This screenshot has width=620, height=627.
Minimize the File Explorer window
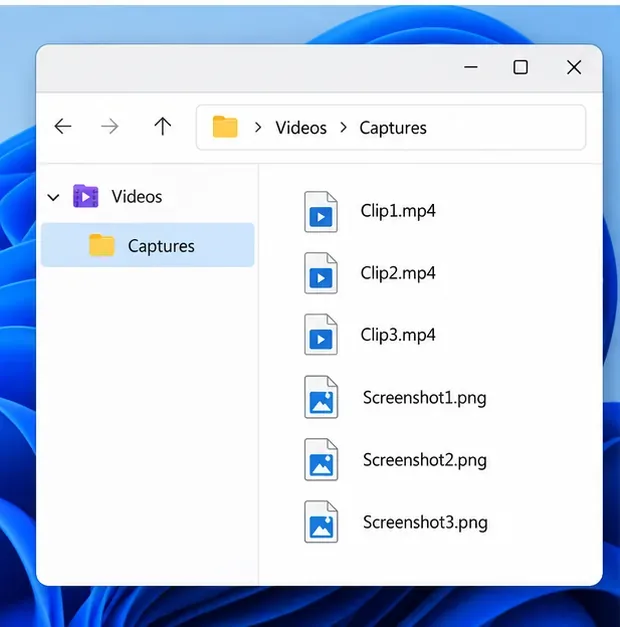[x=471, y=67]
